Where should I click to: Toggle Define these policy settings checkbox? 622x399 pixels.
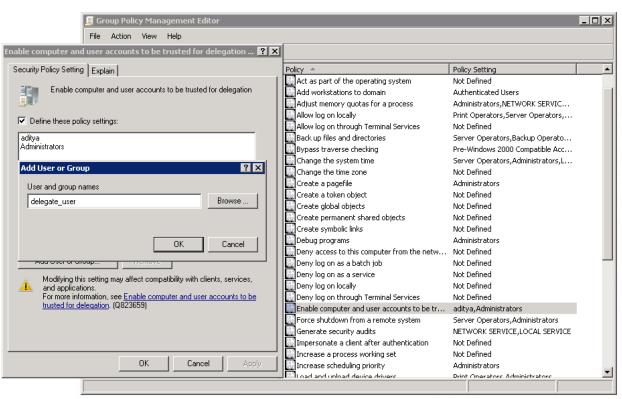pyautogui.click(x=22, y=121)
